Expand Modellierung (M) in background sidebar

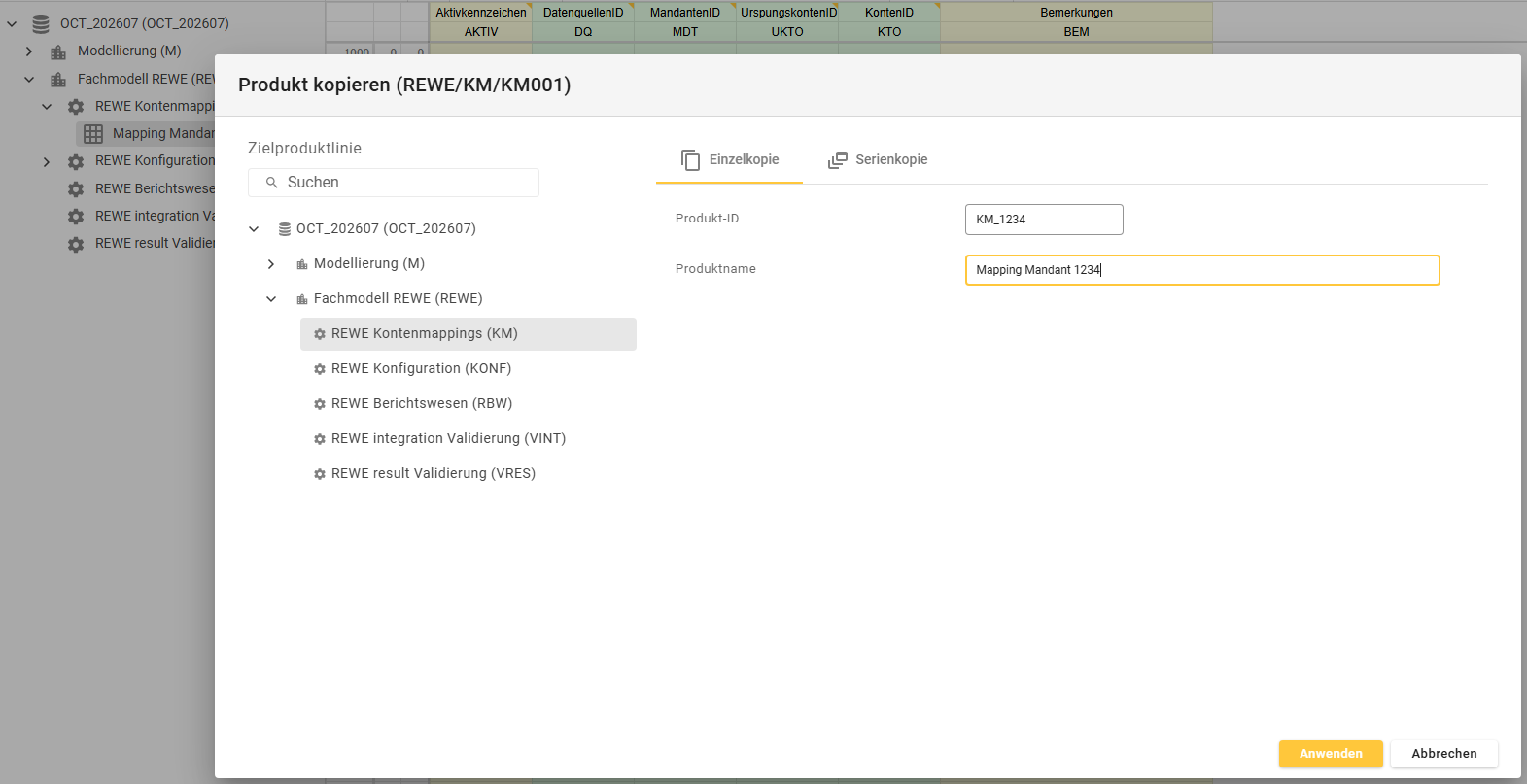click(29, 51)
